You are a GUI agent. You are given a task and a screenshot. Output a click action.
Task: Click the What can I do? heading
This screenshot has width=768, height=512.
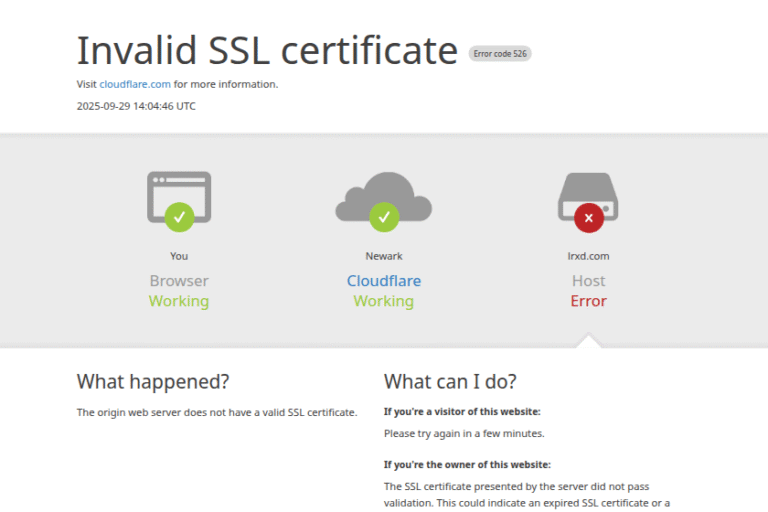[450, 381]
